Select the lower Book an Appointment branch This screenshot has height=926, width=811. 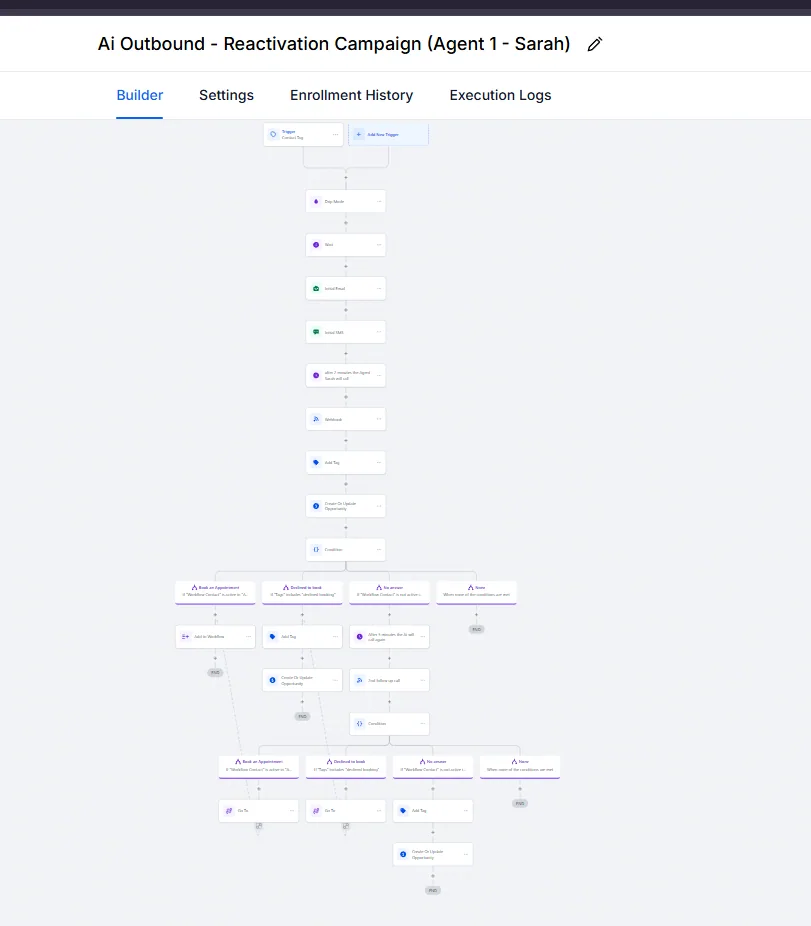(259, 767)
